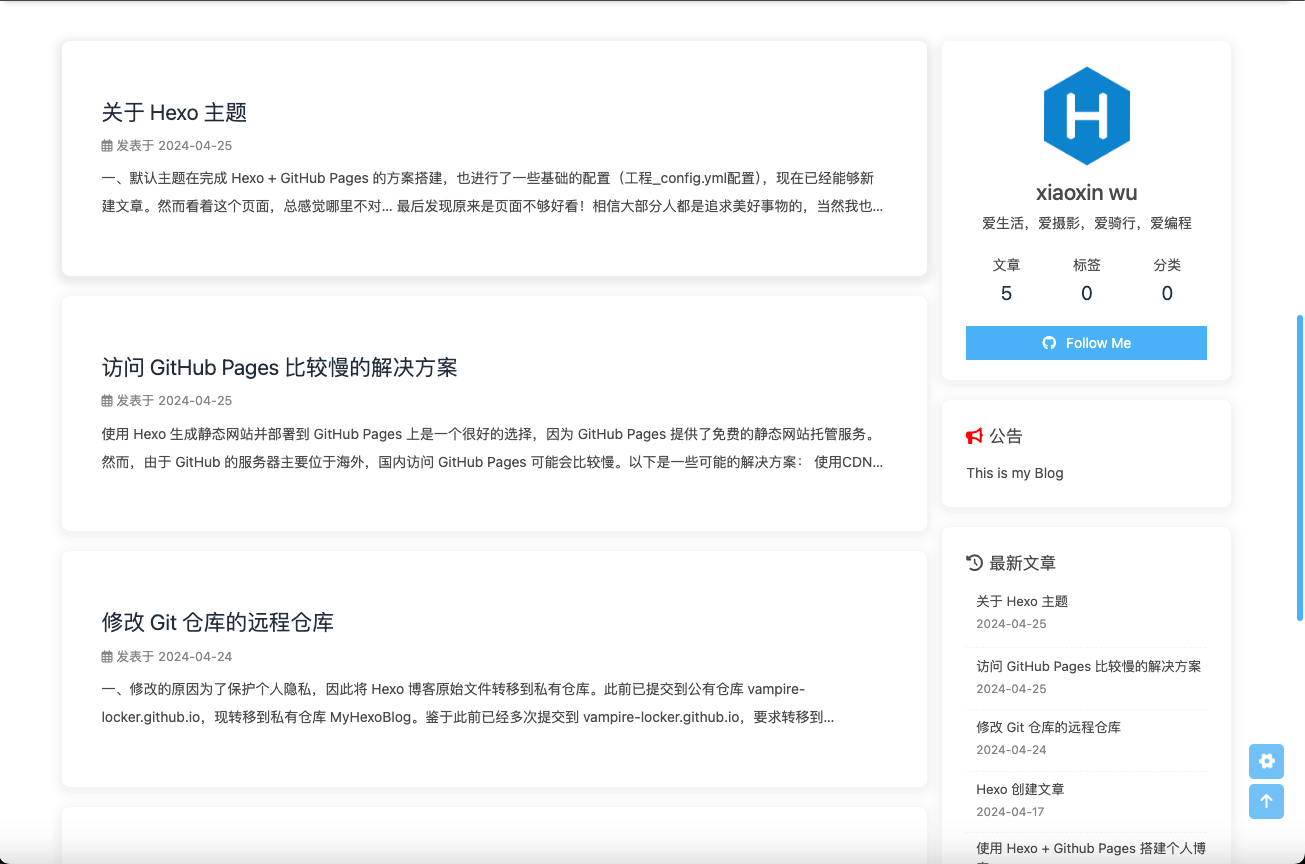Open 访问 GitHub Pages entry in recent posts sidebar
Image resolution: width=1305 pixels, height=864 pixels.
(1089, 667)
